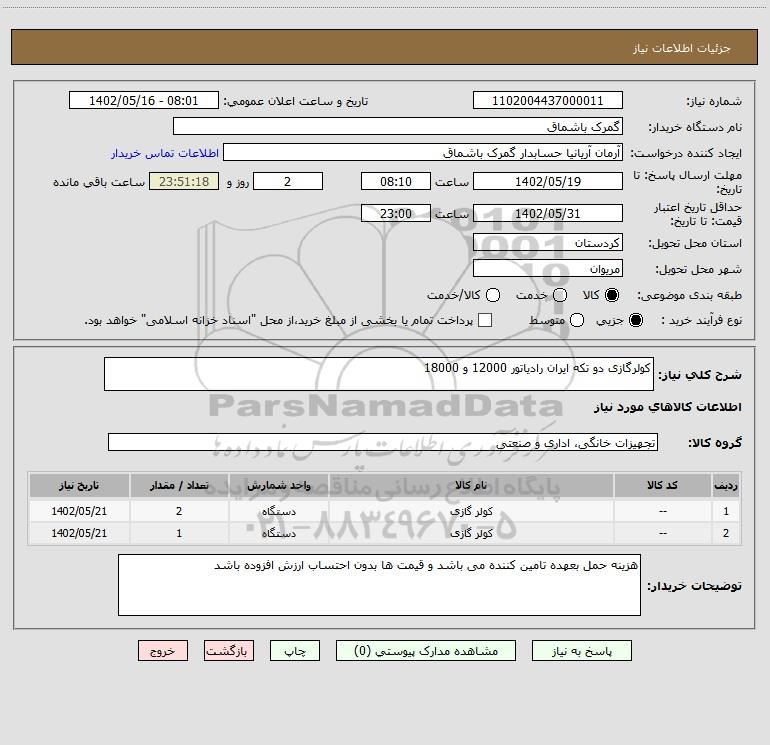Click quantity 1 in row 2
The width and height of the screenshot is (770, 745).
179,533
